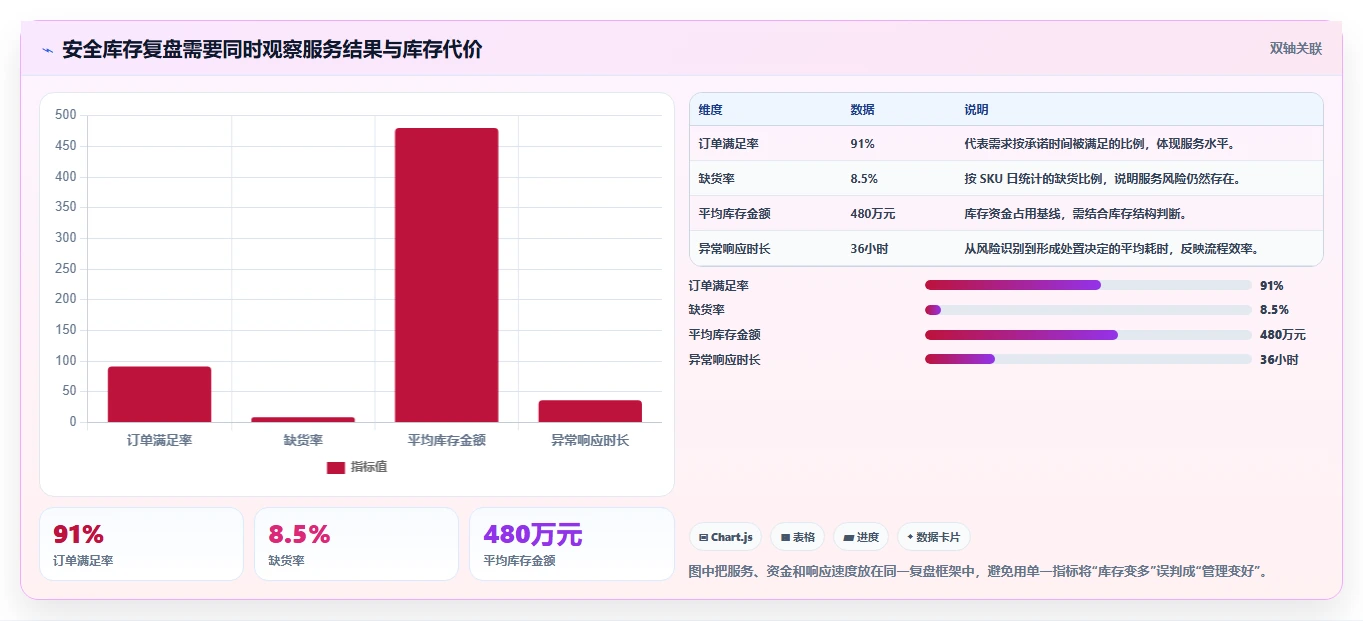Click the 维度 table column header
The width and height of the screenshot is (1363, 621).
711,109
